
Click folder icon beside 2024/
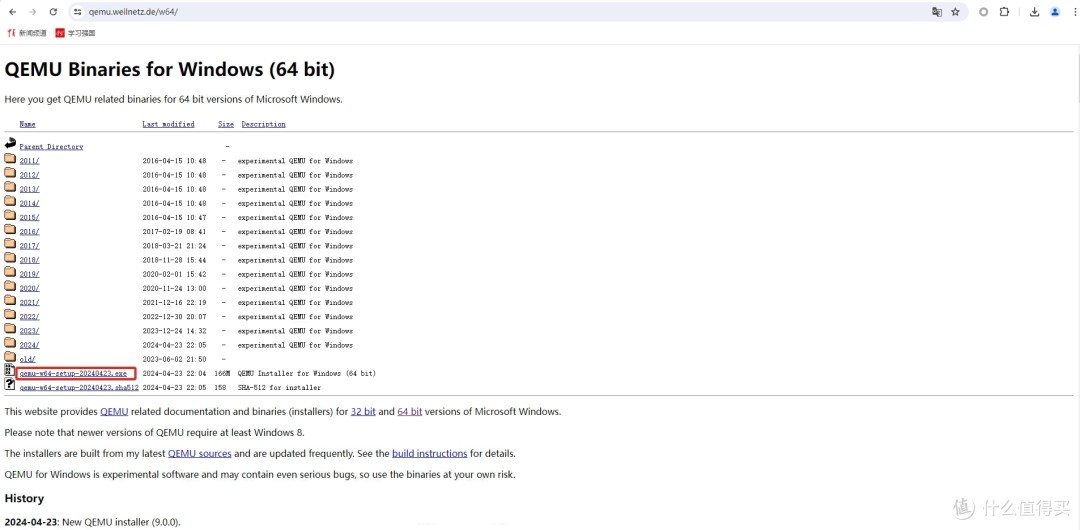(10, 343)
